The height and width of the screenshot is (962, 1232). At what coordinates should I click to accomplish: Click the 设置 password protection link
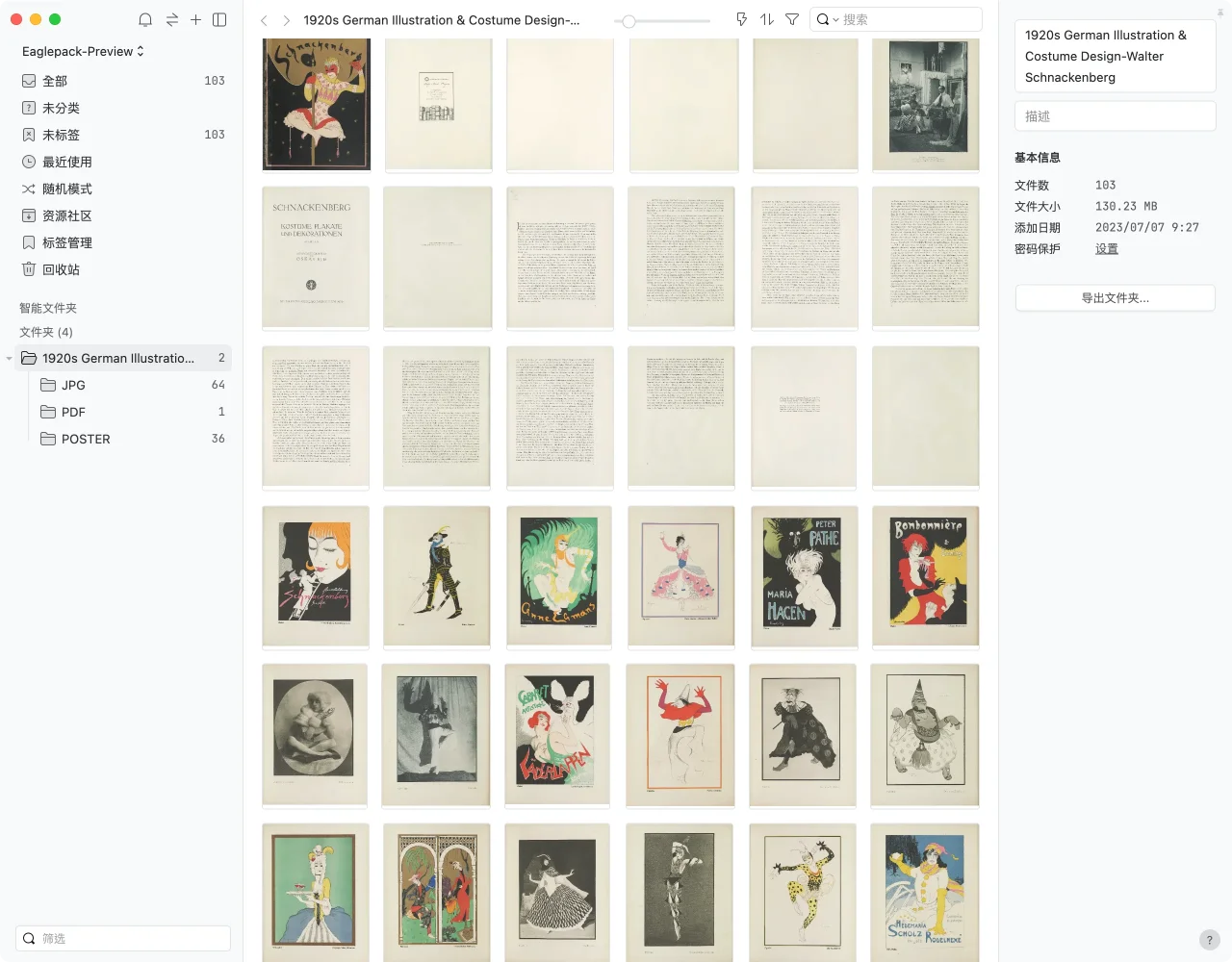tap(1107, 248)
